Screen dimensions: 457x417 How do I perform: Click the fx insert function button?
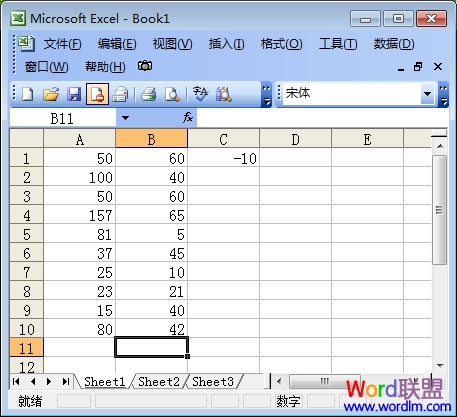tap(188, 117)
